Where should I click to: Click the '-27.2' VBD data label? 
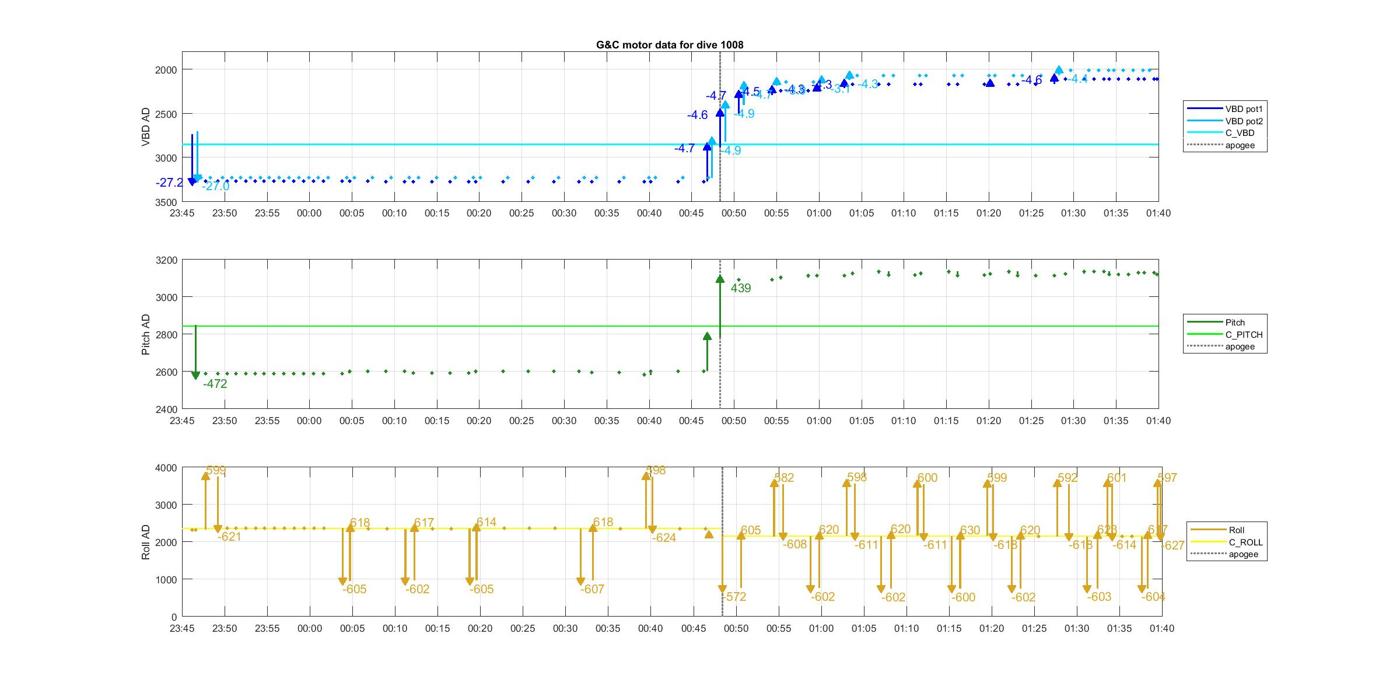pyautogui.click(x=169, y=183)
